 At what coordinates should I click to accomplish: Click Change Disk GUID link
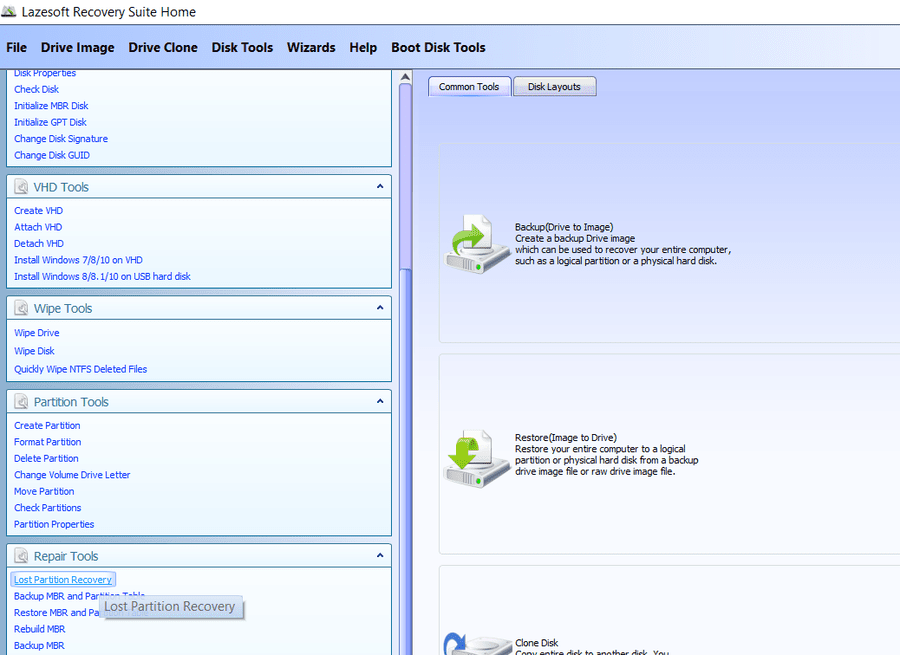click(x=52, y=156)
